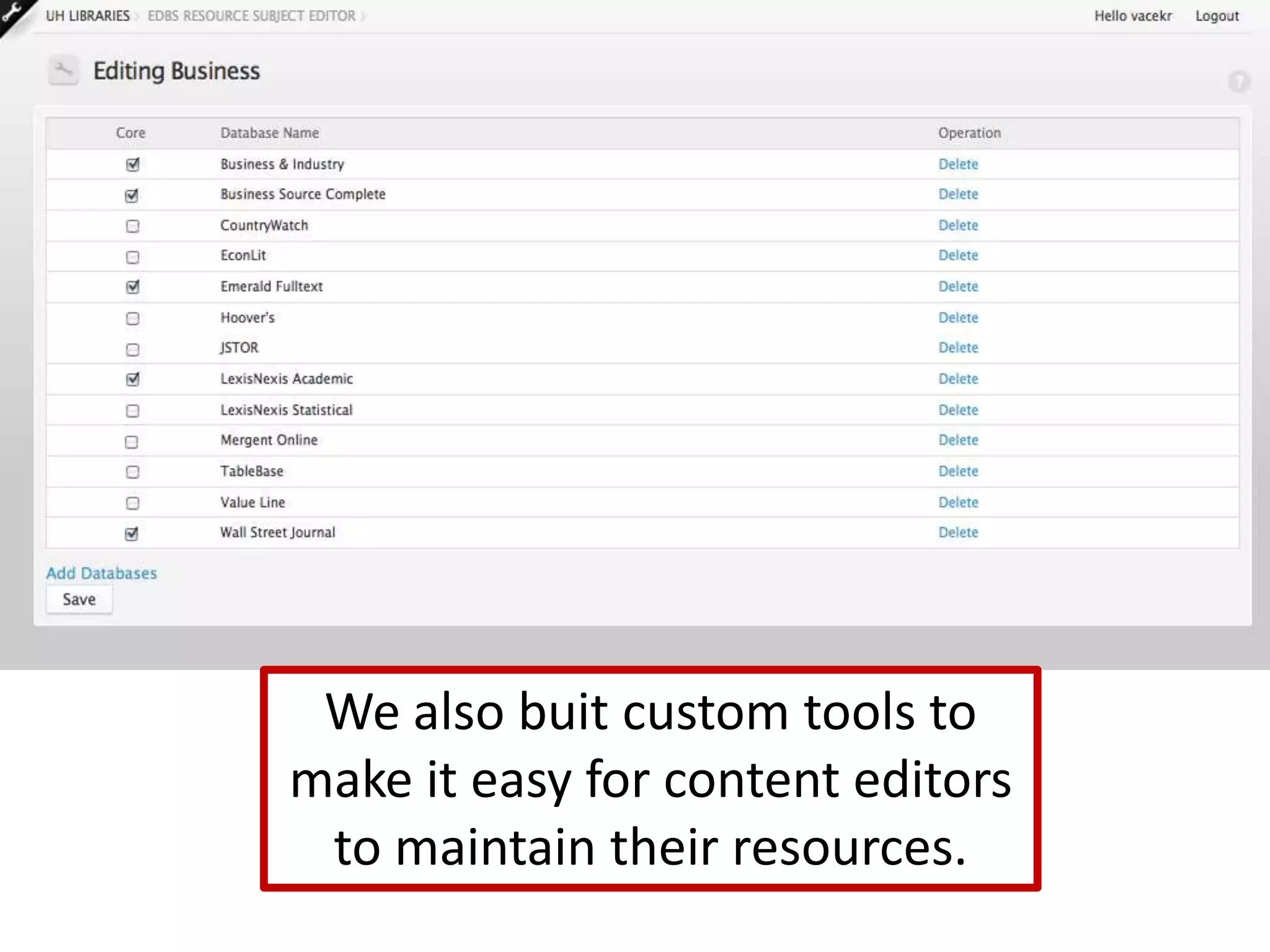
Task: Delete Business Source Complete database
Action: pos(958,194)
